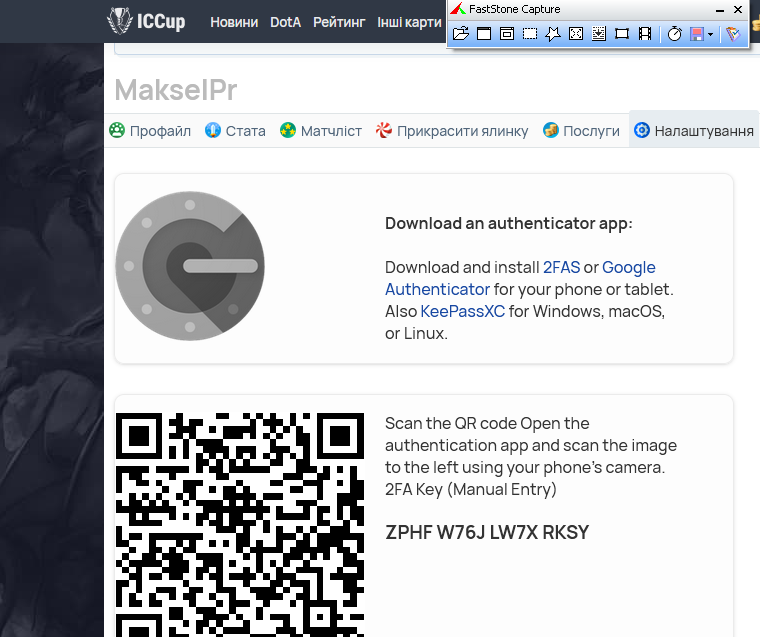Image resolution: width=760 pixels, height=637 pixels.
Task: Click the Послуги coins icon
Action: (x=551, y=130)
